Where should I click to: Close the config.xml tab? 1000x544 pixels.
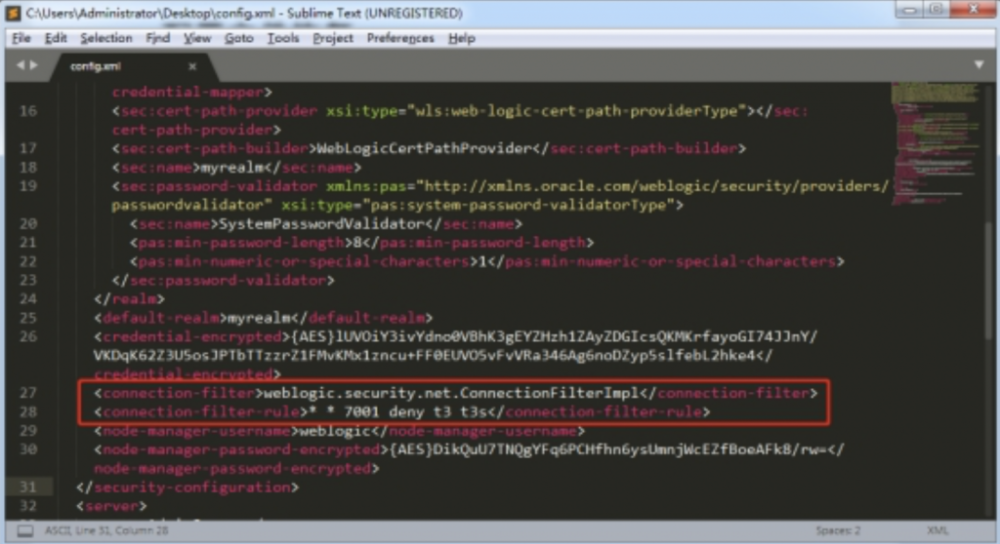click(x=192, y=66)
